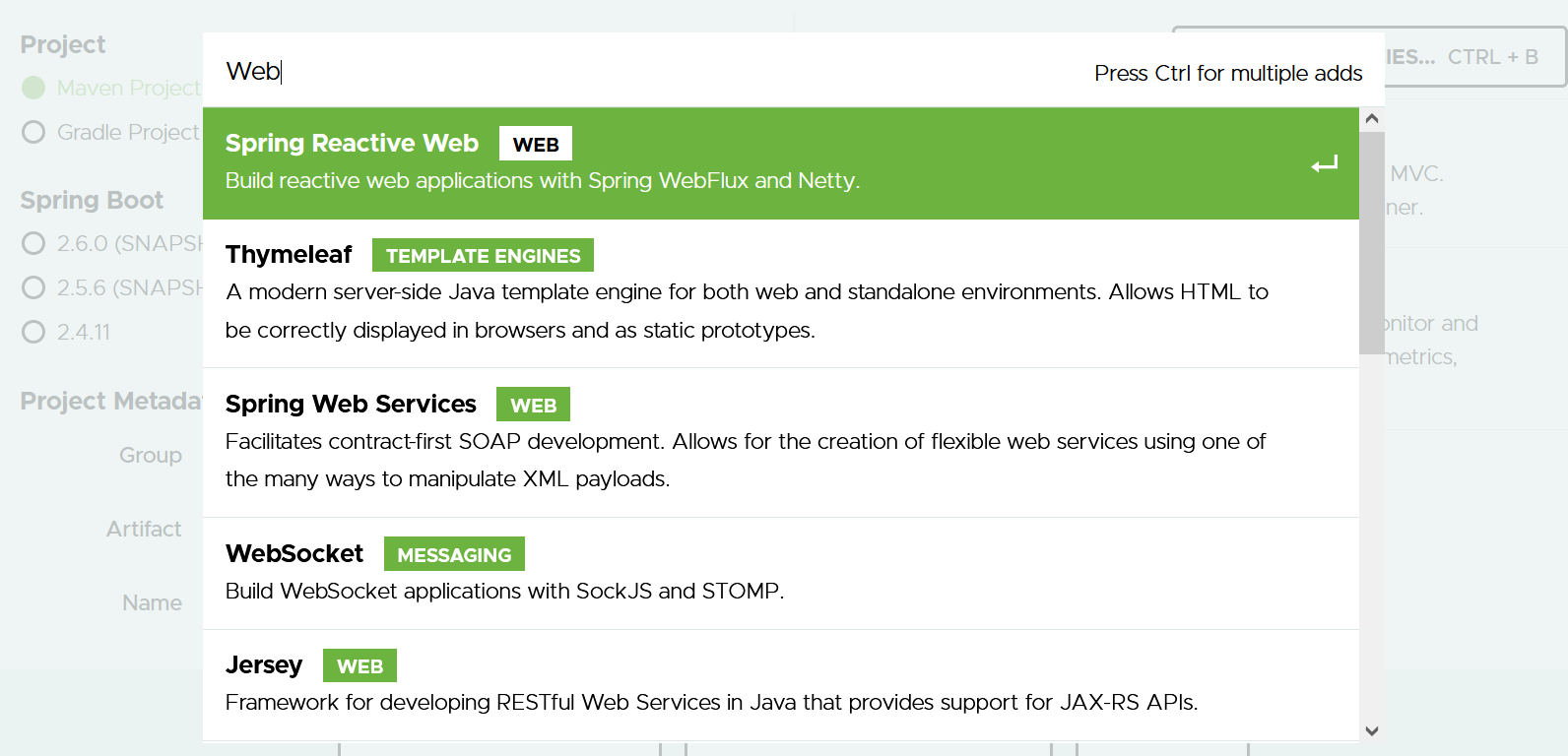The width and height of the screenshot is (1568, 756).
Task: Click the Name label in Project Metadata
Action: pyautogui.click(x=152, y=602)
